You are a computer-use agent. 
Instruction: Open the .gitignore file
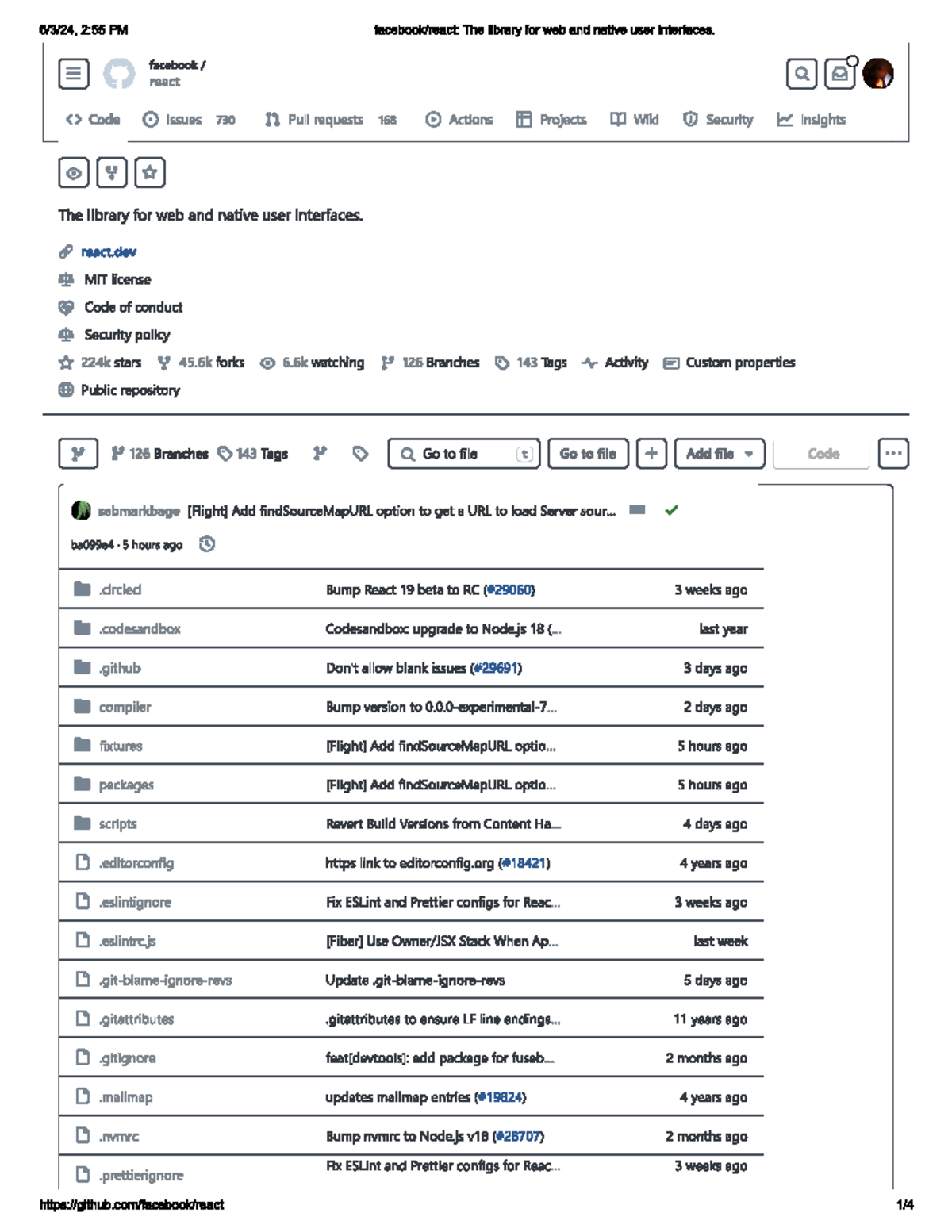click(127, 1058)
